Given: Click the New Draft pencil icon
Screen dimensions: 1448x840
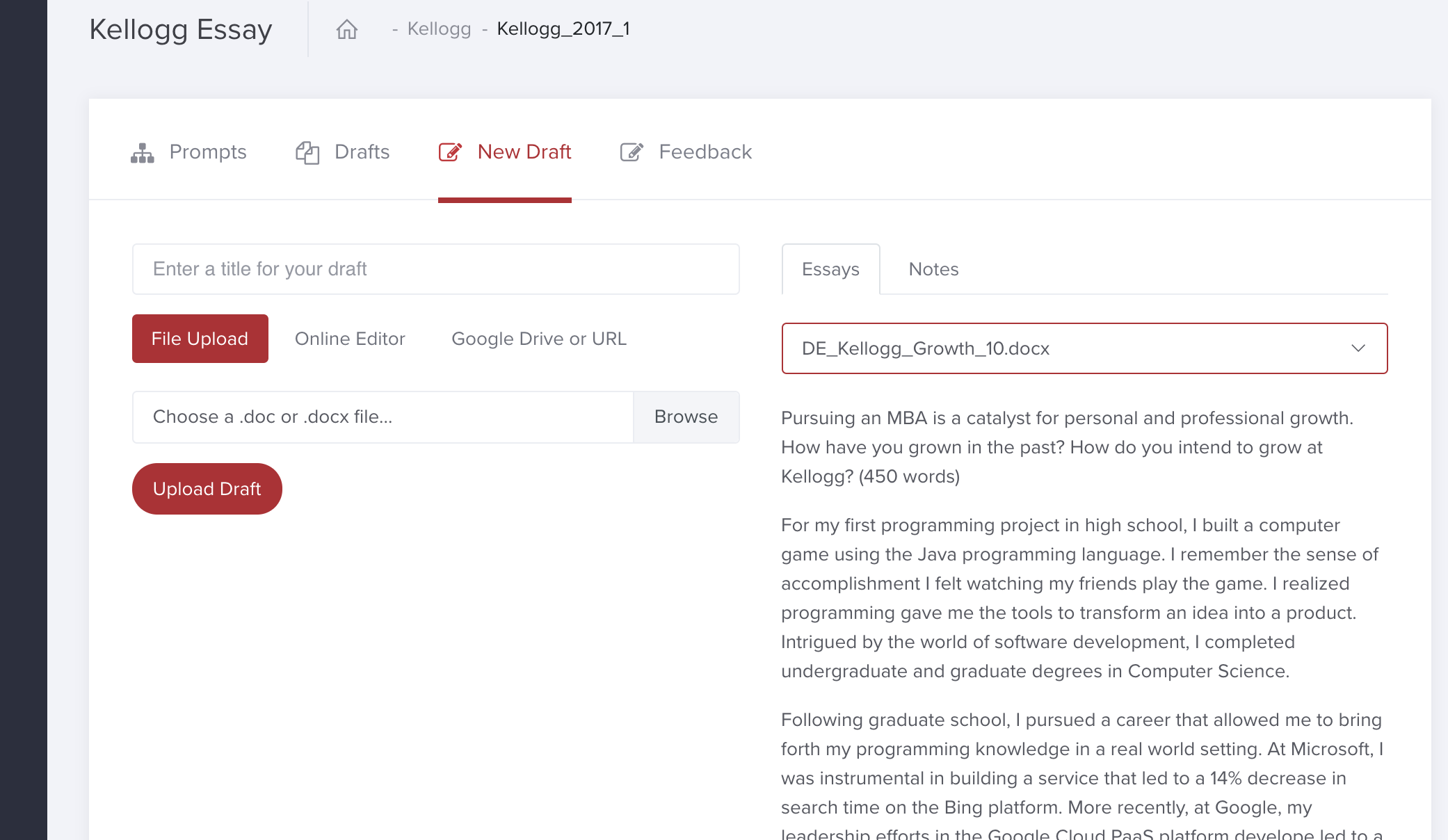Looking at the screenshot, I should tap(450, 152).
